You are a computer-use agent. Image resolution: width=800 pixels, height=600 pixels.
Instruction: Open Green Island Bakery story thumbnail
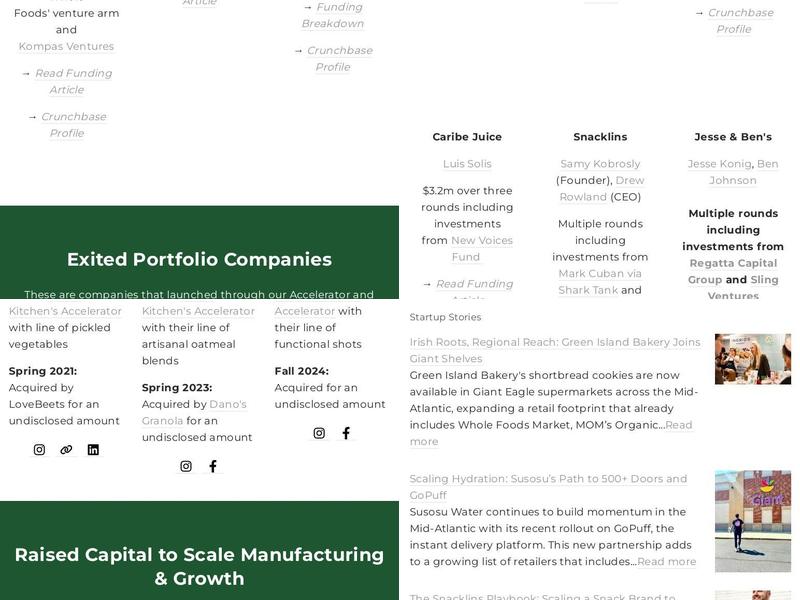753,359
